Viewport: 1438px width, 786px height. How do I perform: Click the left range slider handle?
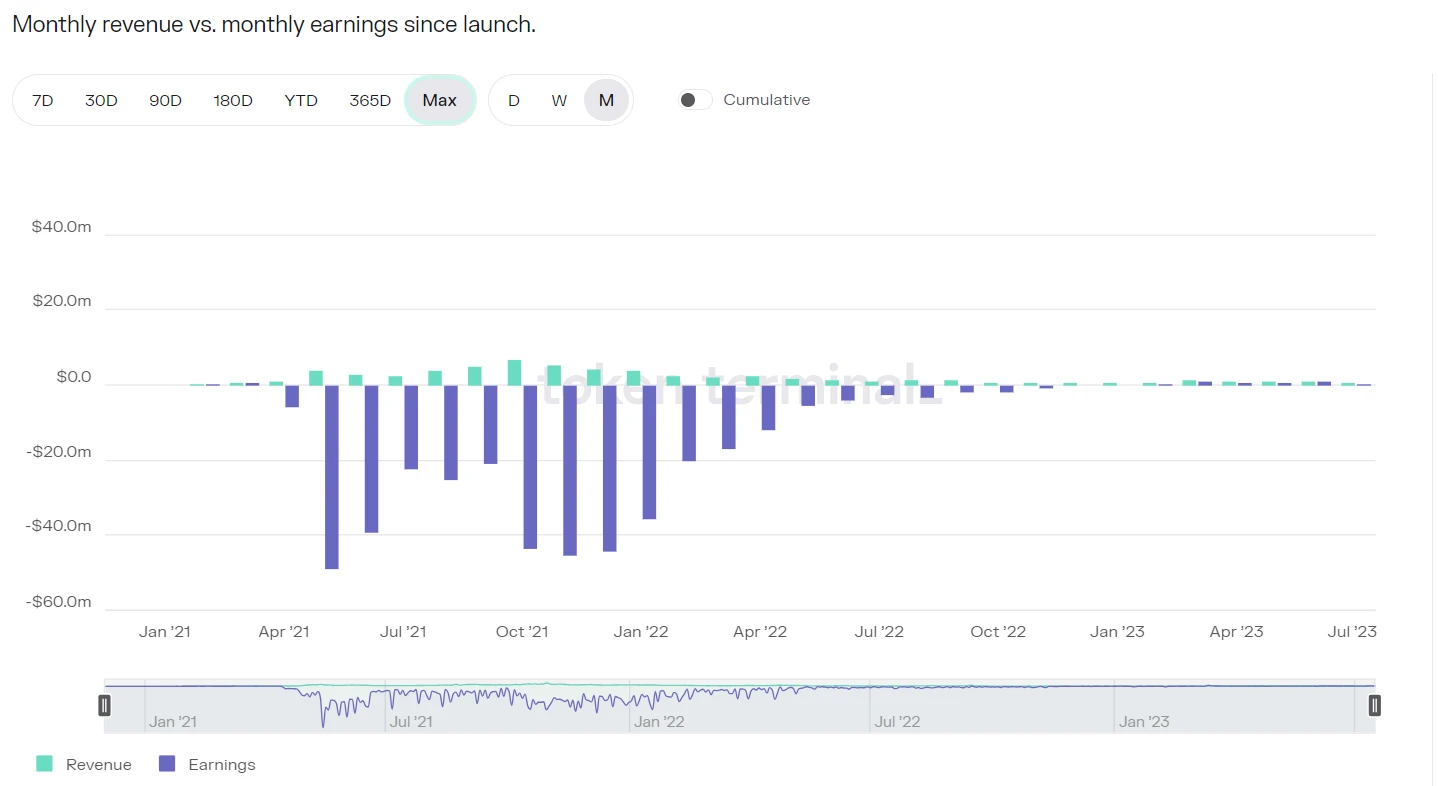click(104, 705)
